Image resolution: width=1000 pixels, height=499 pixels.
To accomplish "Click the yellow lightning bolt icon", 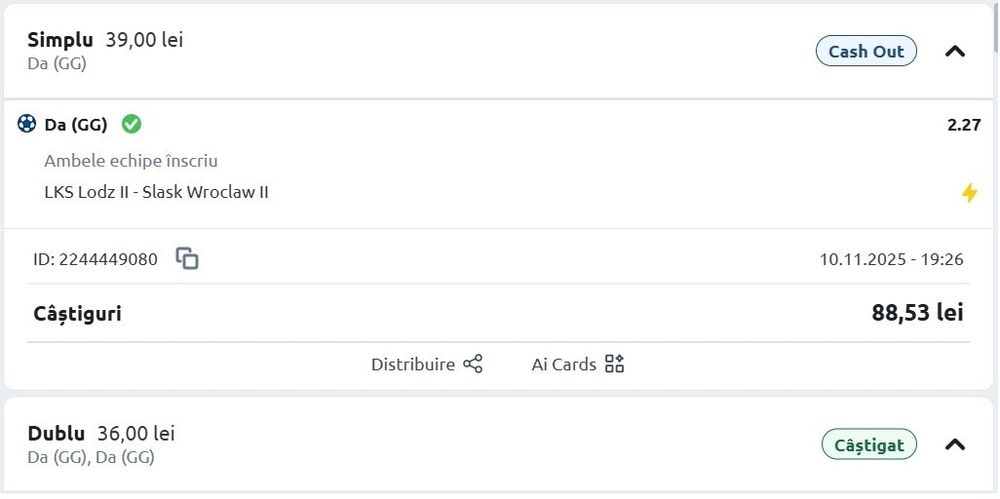I will pyautogui.click(x=969, y=193).
